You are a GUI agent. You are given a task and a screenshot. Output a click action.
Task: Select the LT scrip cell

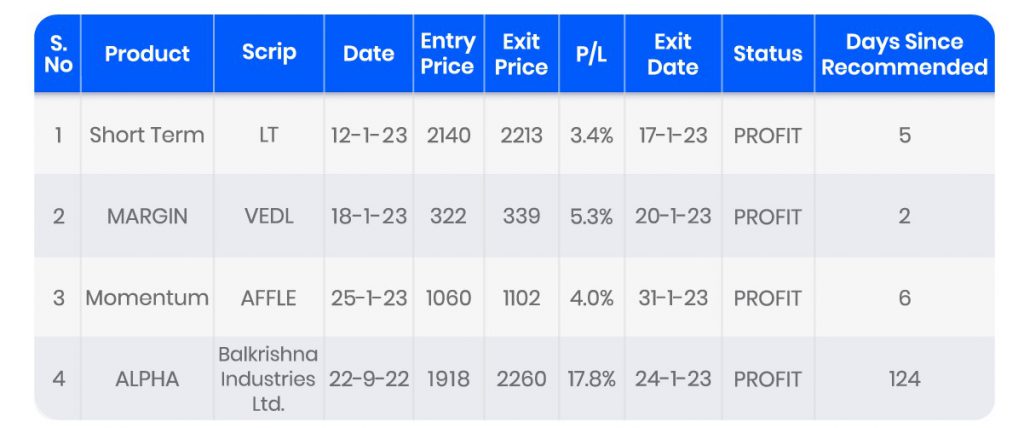click(269, 135)
